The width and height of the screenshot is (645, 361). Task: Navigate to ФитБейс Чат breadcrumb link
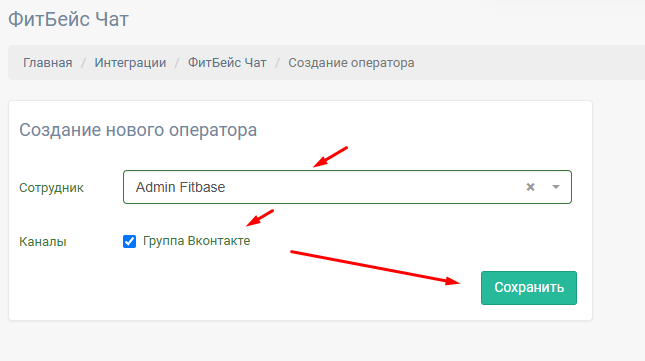(x=227, y=63)
